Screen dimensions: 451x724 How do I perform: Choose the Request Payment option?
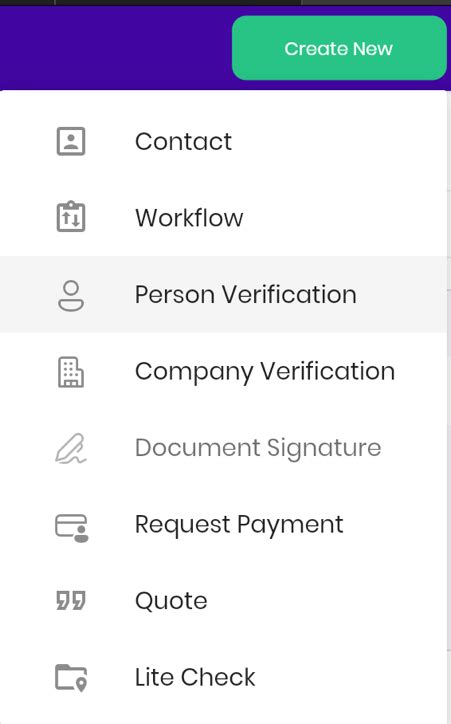click(x=223, y=524)
